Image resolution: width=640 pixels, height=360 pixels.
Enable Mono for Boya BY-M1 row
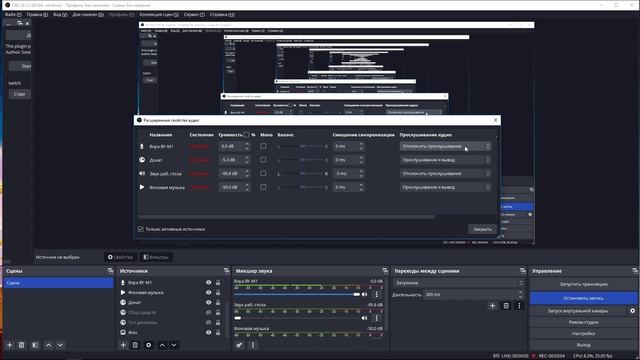263,146
